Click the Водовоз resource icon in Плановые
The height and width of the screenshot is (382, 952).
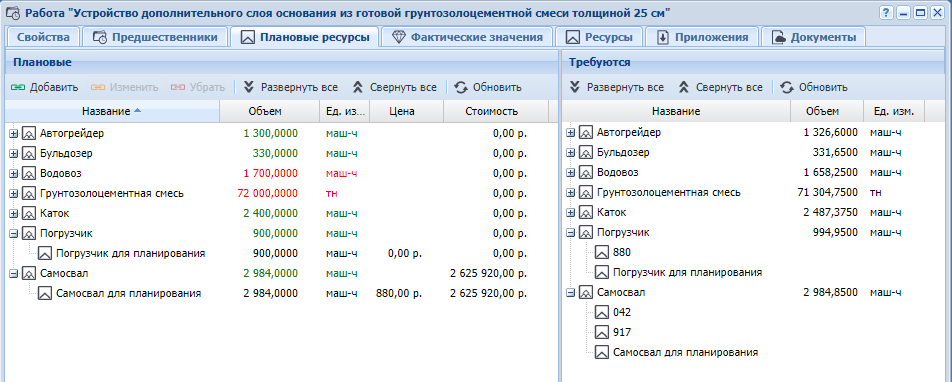[x=29, y=173]
